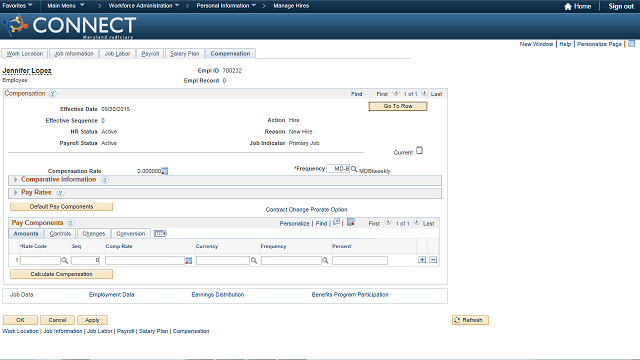The width and height of the screenshot is (640, 360).
Task: Open New Window link
Action: 536,44
